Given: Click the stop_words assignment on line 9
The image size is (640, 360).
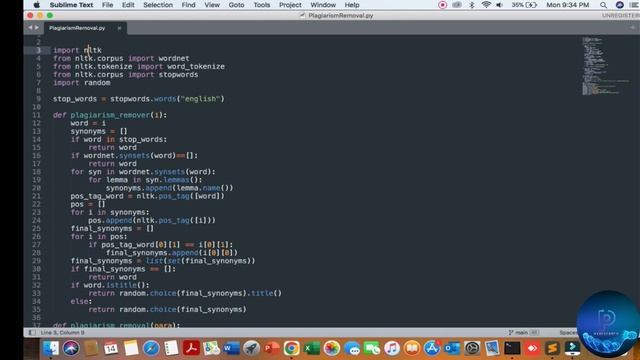Looking at the screenshot, I should coord(139,99).
